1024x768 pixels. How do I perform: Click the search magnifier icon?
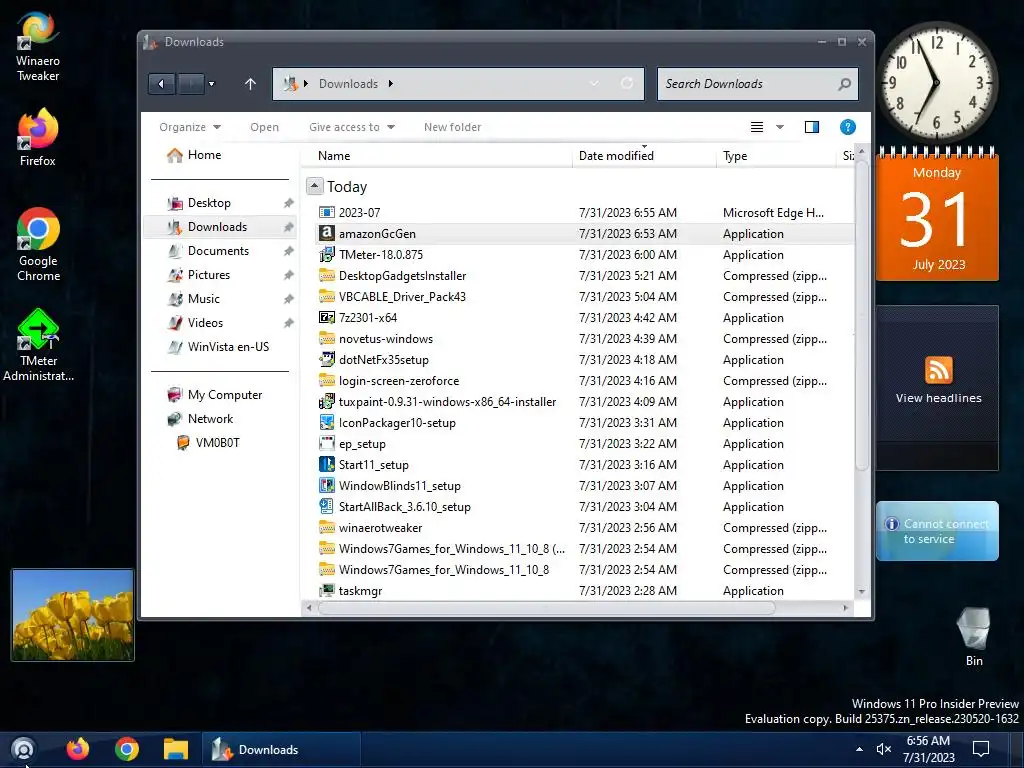click(844, 84)
